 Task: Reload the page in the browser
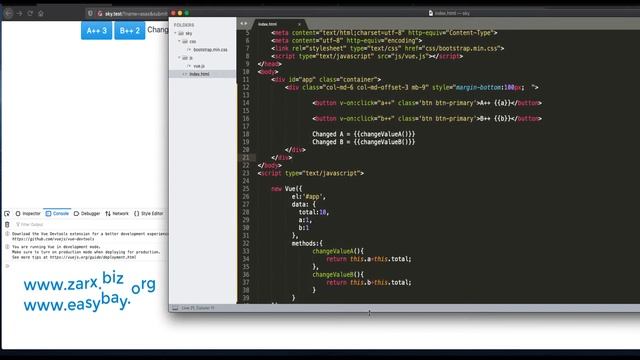(30, 13)
